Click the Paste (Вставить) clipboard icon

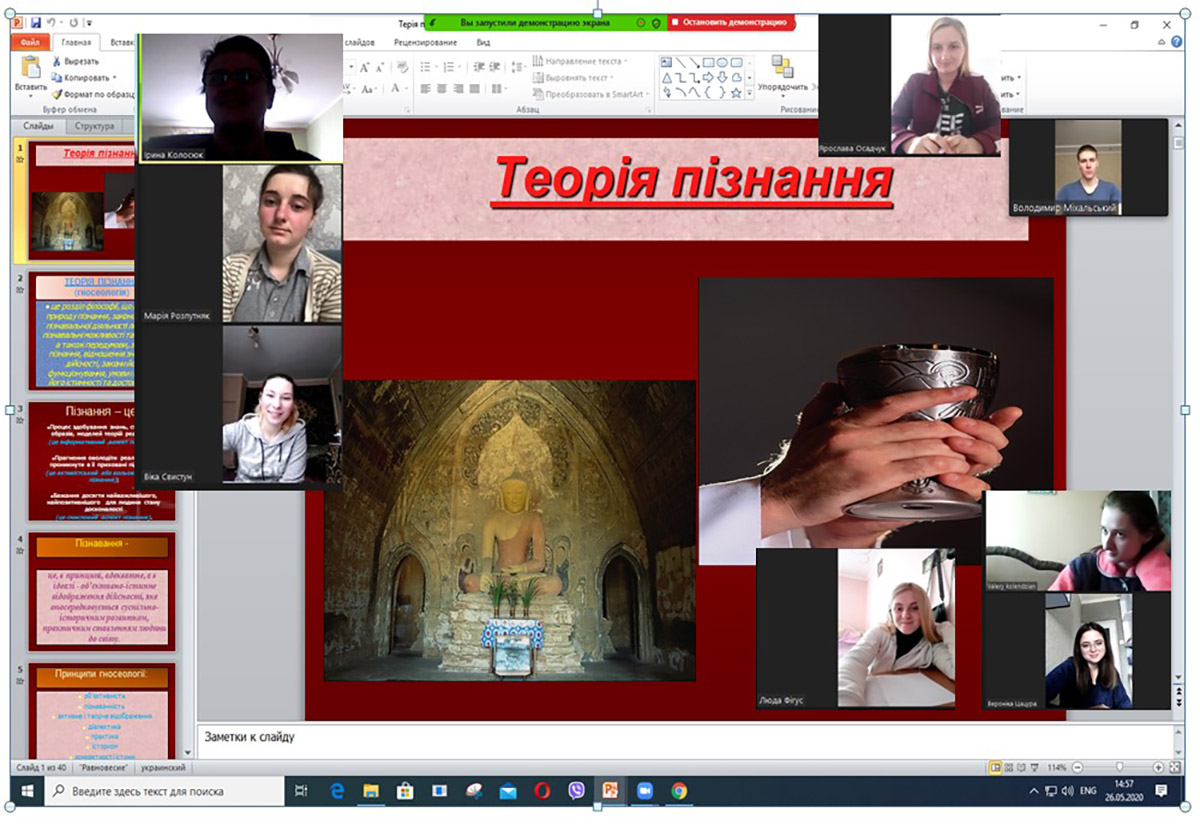tap(30, 67)
